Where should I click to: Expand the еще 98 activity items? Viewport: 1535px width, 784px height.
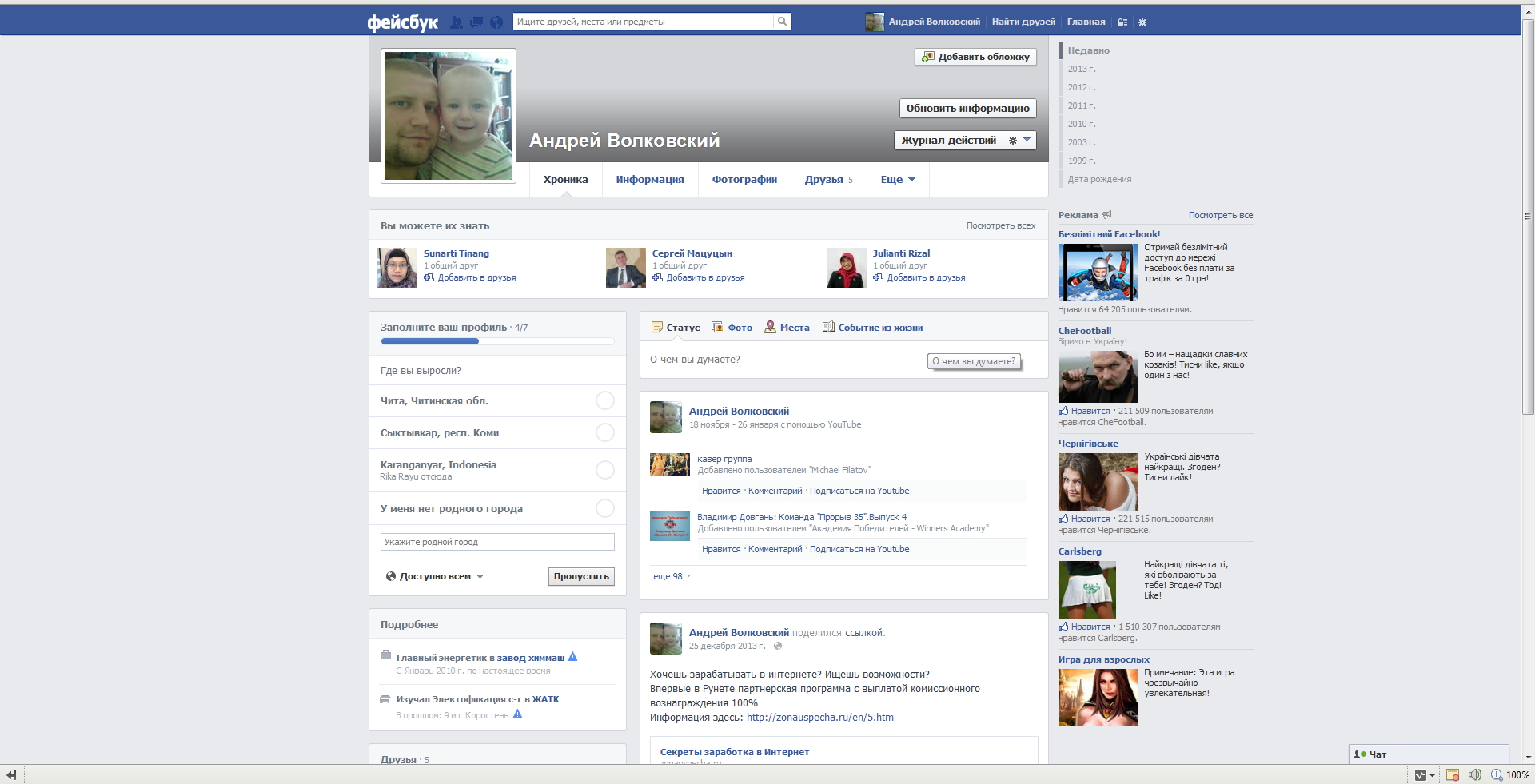[x=672, y=576]
